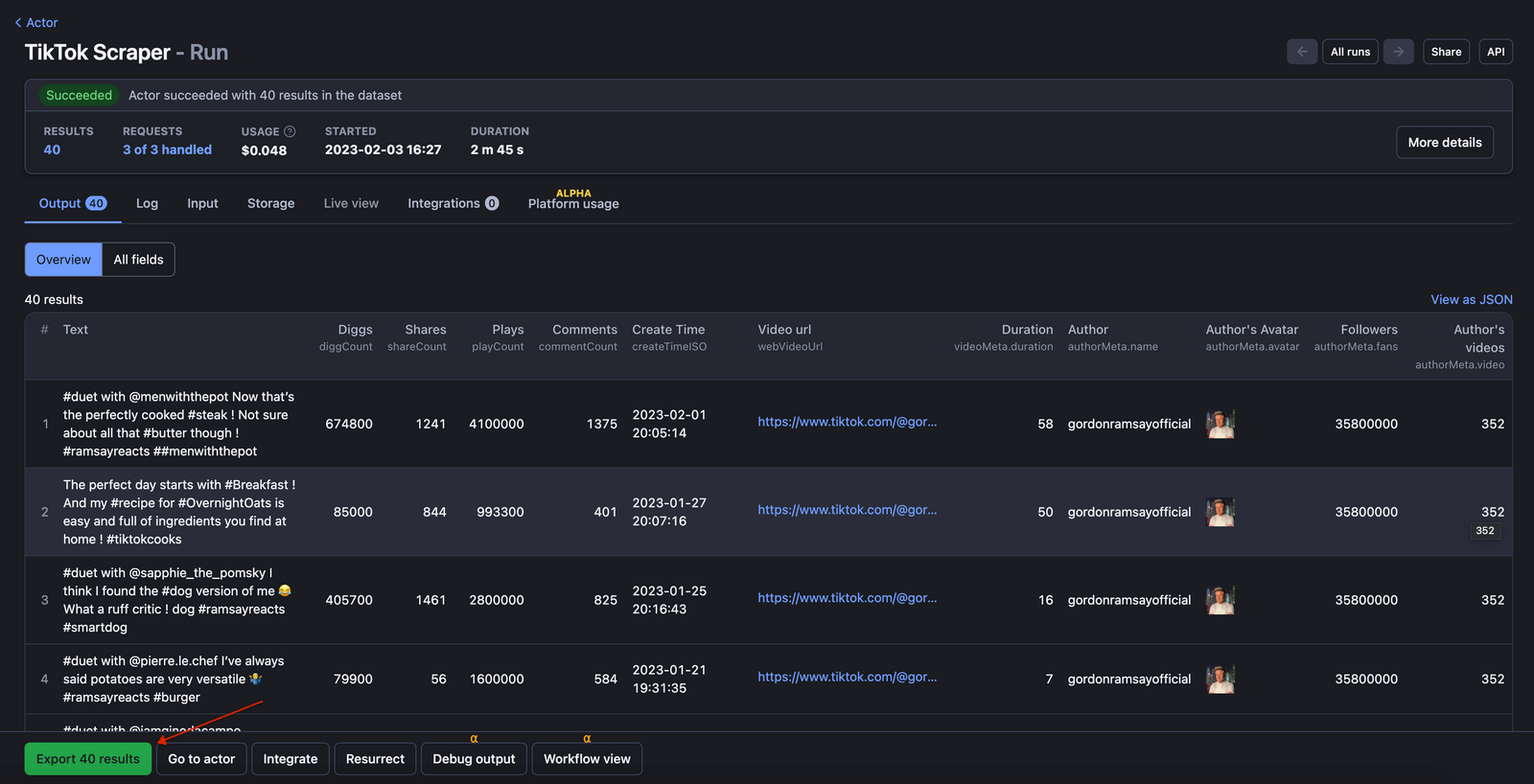Image resolution: width=1534 pixels, height=784 pixels.
Task: Select the Overview view toggle
Action: (x=63, y=260)
